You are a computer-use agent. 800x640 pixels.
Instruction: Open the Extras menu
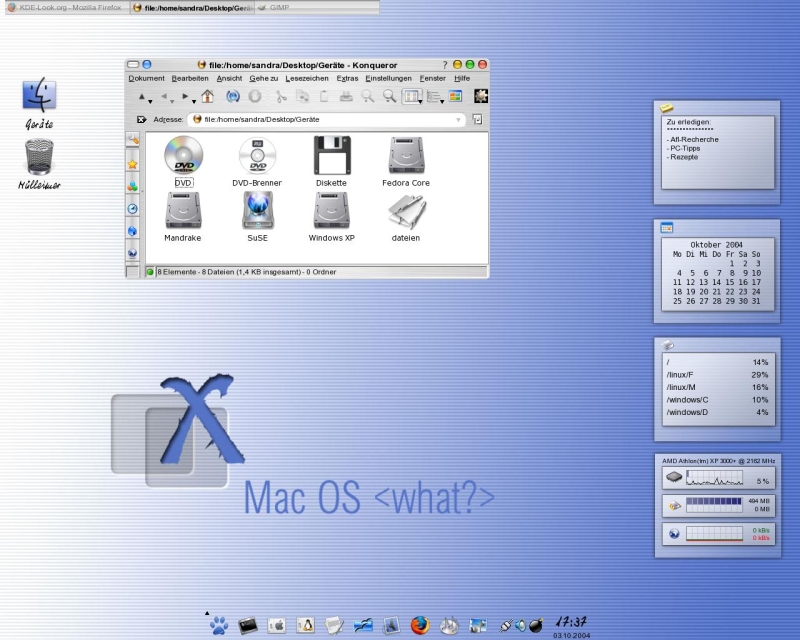point(347,78)
